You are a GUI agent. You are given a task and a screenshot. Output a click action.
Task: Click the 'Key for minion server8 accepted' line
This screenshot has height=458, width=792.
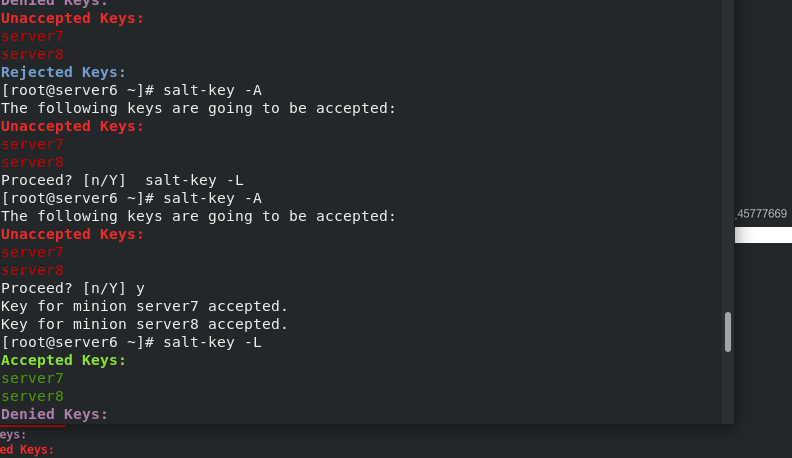[144, 324]
